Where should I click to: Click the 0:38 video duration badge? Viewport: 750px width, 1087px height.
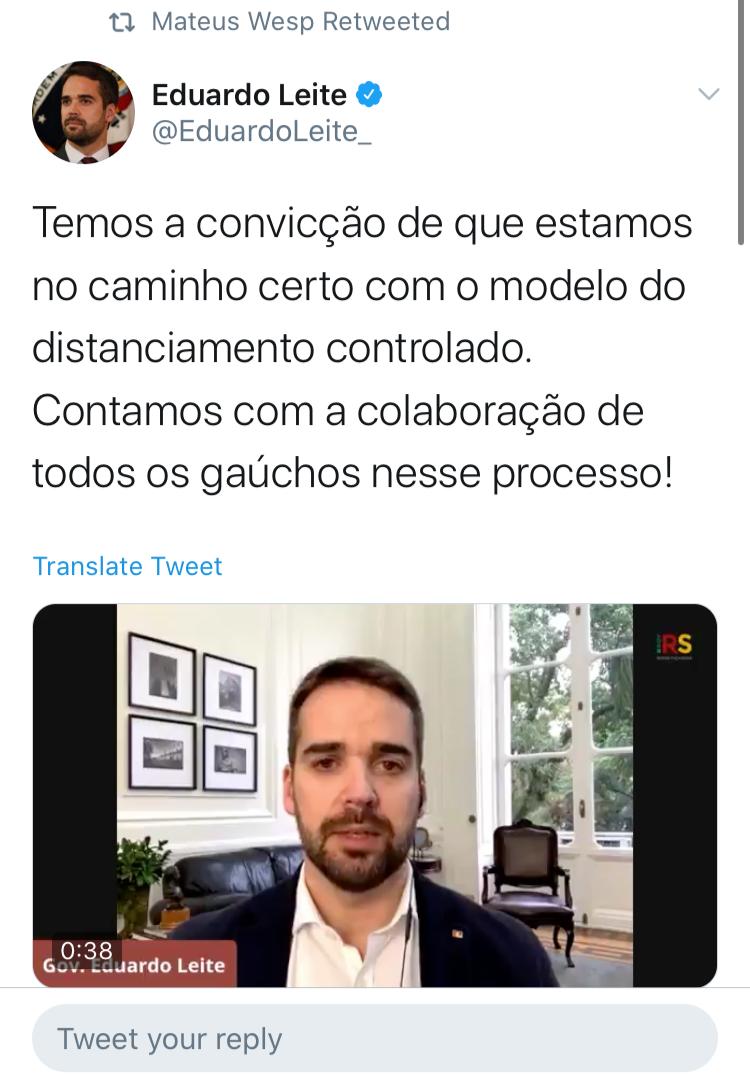click(x=87, y=950)
